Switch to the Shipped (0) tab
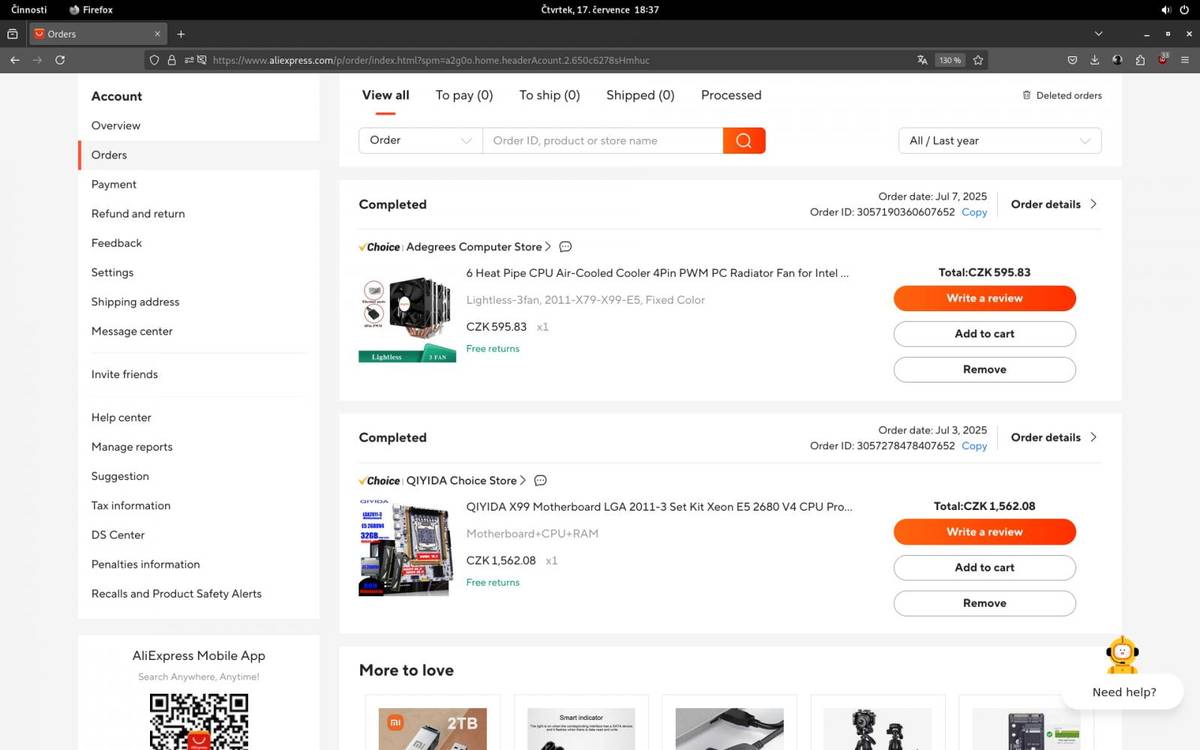1200x750 pixels. [x=640, y=95]
